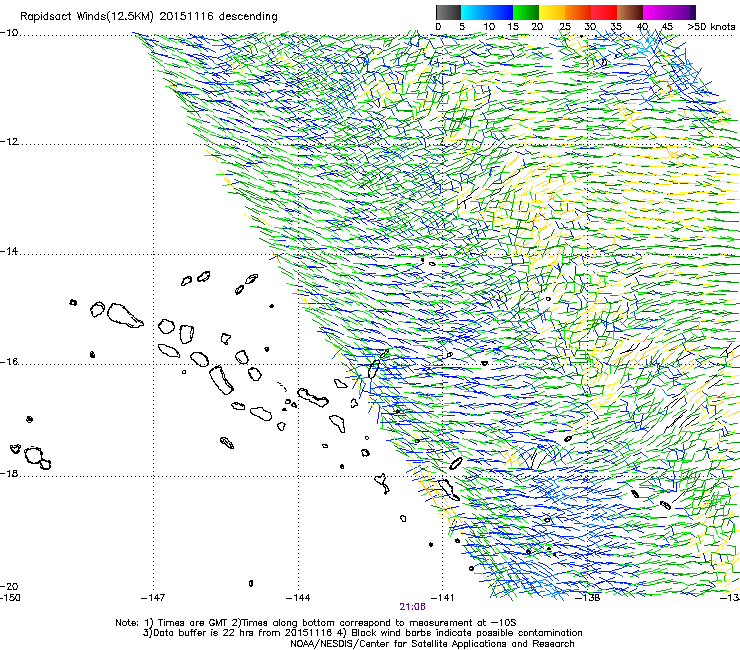Click the '-144' longitude axis label
This screenshot has width=740, height=650.
(298, 598)
